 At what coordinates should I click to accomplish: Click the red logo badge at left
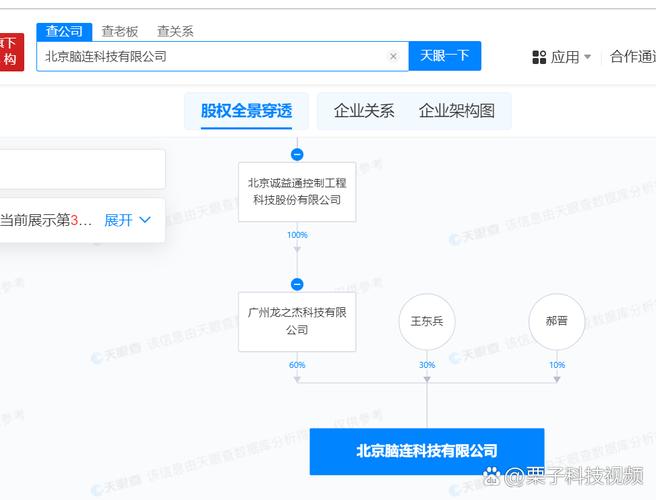click(x=12, y=52)
